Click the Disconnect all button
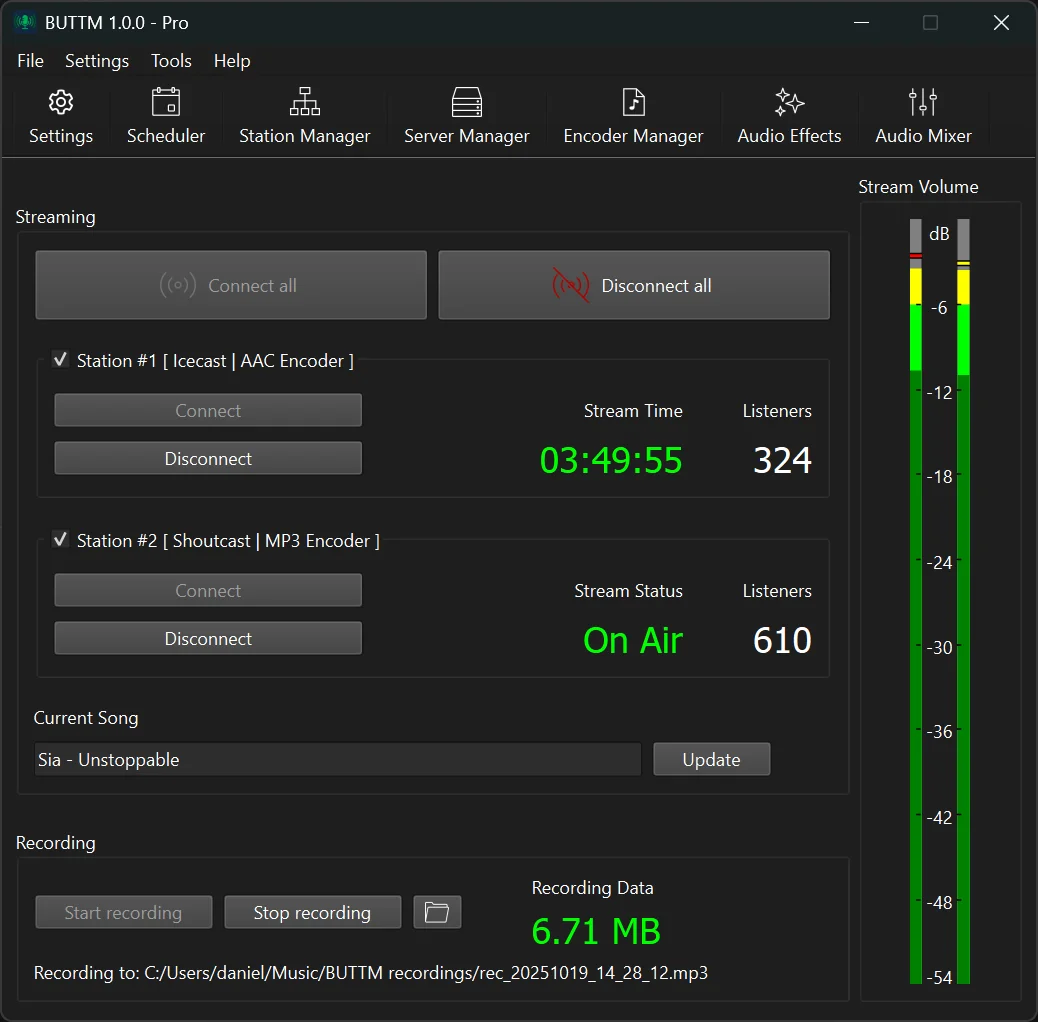The width and height of the screenshot is (1038, 1022). pos(634,285)
